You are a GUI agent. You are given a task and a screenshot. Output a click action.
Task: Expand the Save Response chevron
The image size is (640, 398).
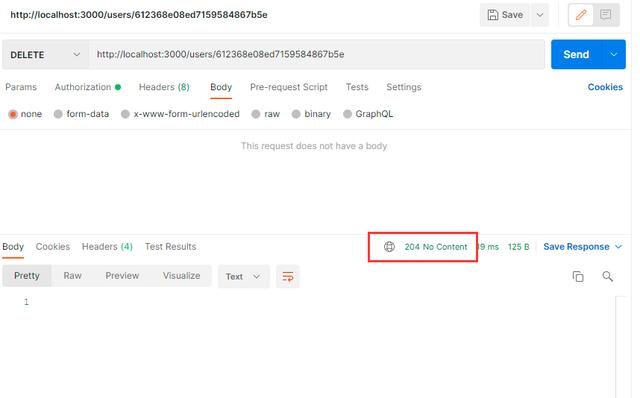(618, 247)
